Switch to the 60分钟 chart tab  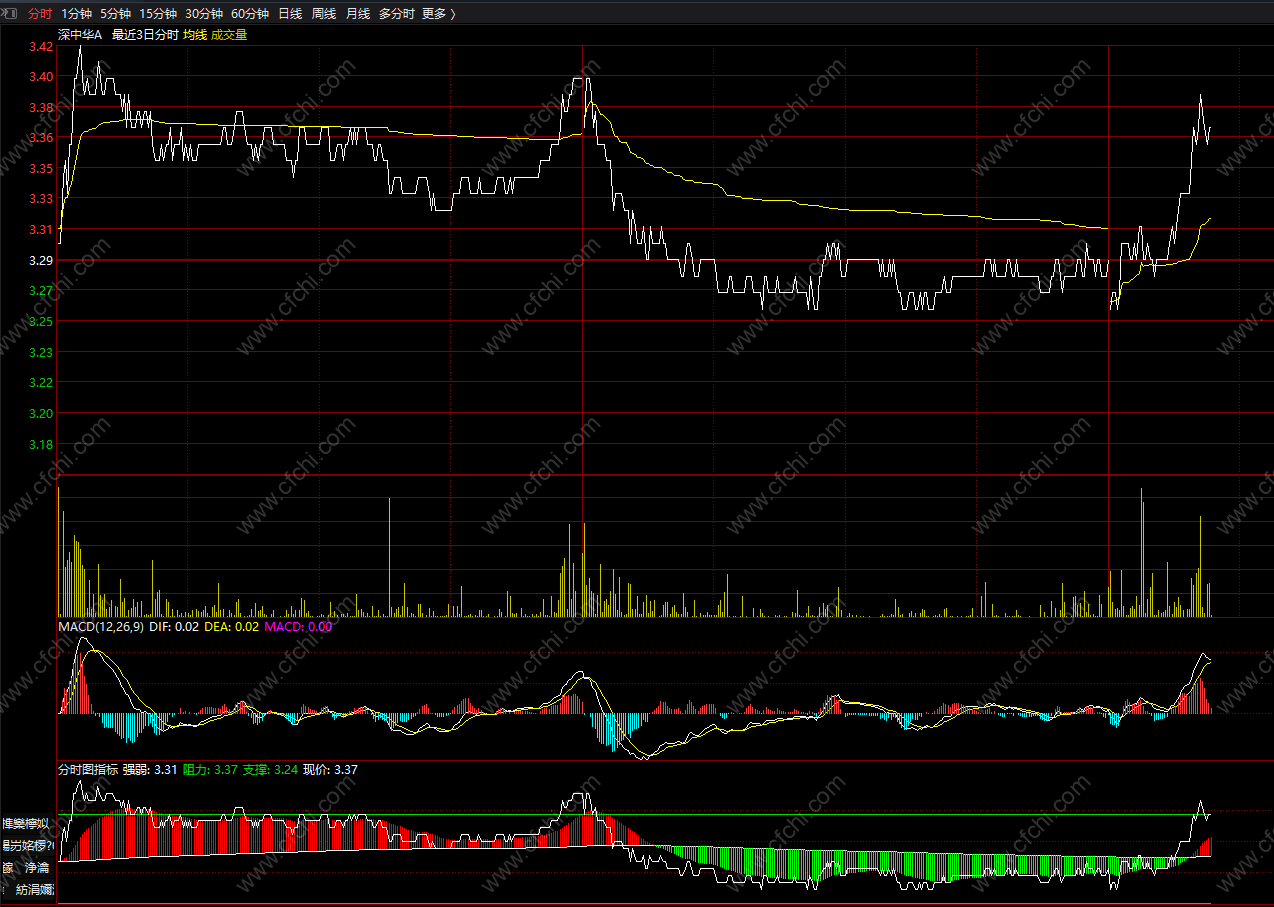(x=250, y=14)
